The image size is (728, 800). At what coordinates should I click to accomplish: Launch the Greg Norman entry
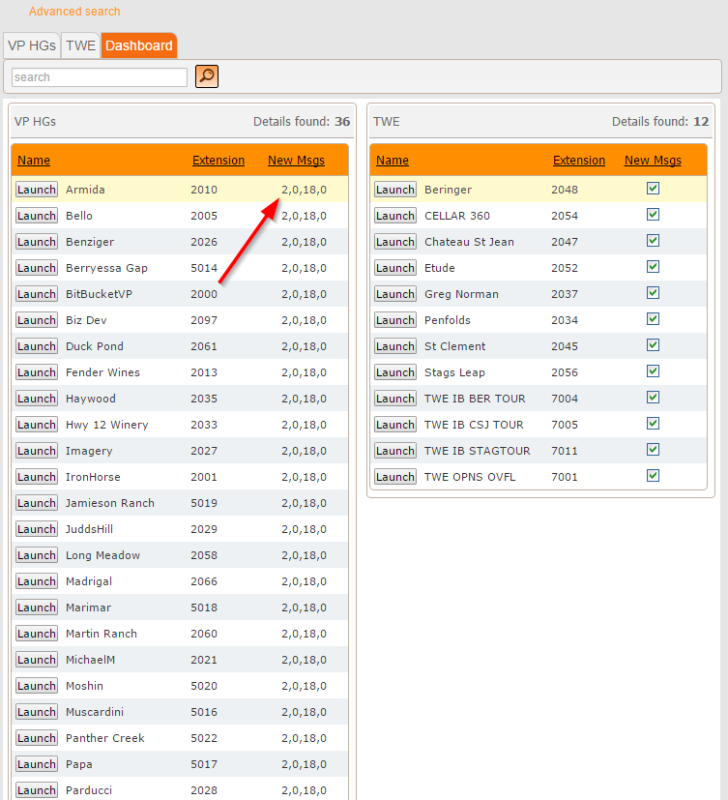point(395,294)
